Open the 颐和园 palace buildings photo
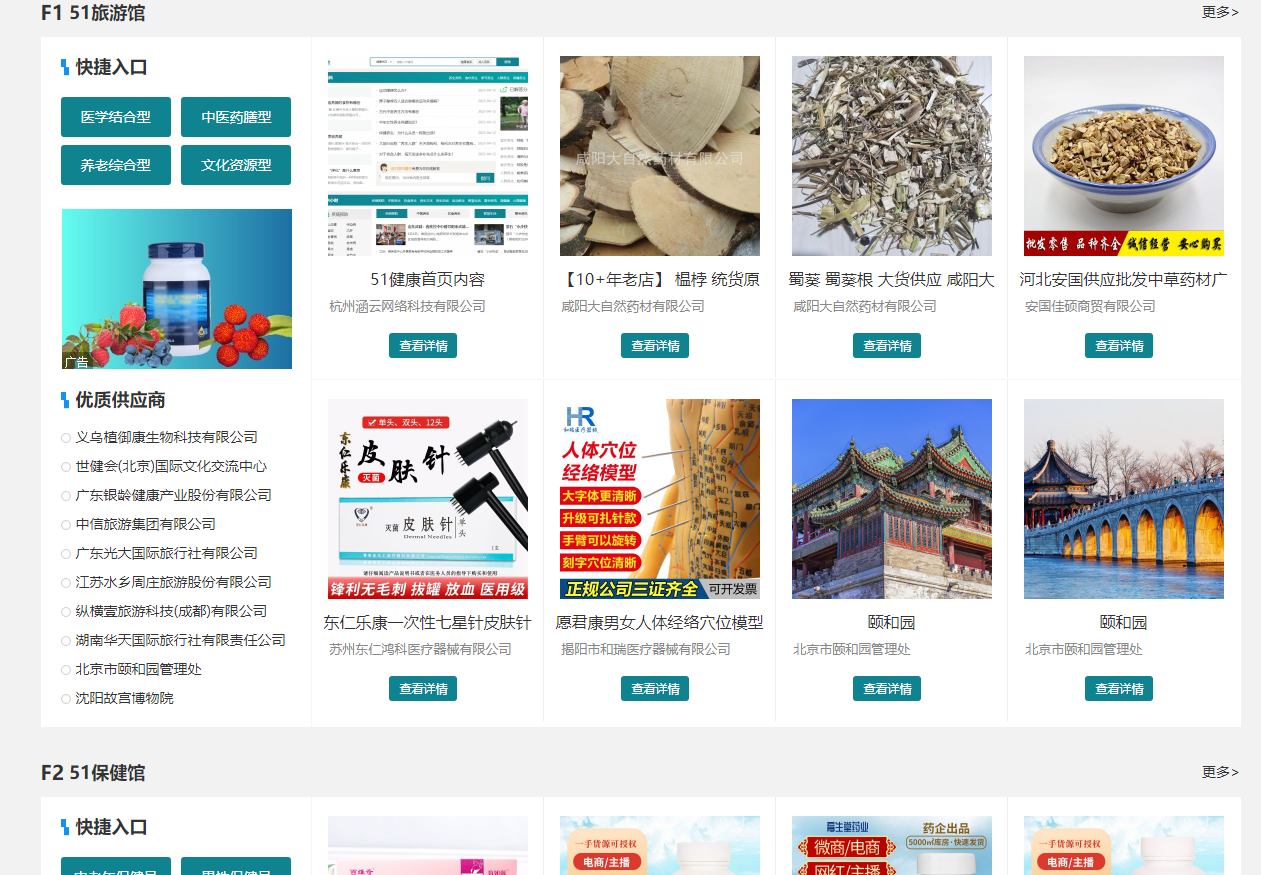 point(892,499)
